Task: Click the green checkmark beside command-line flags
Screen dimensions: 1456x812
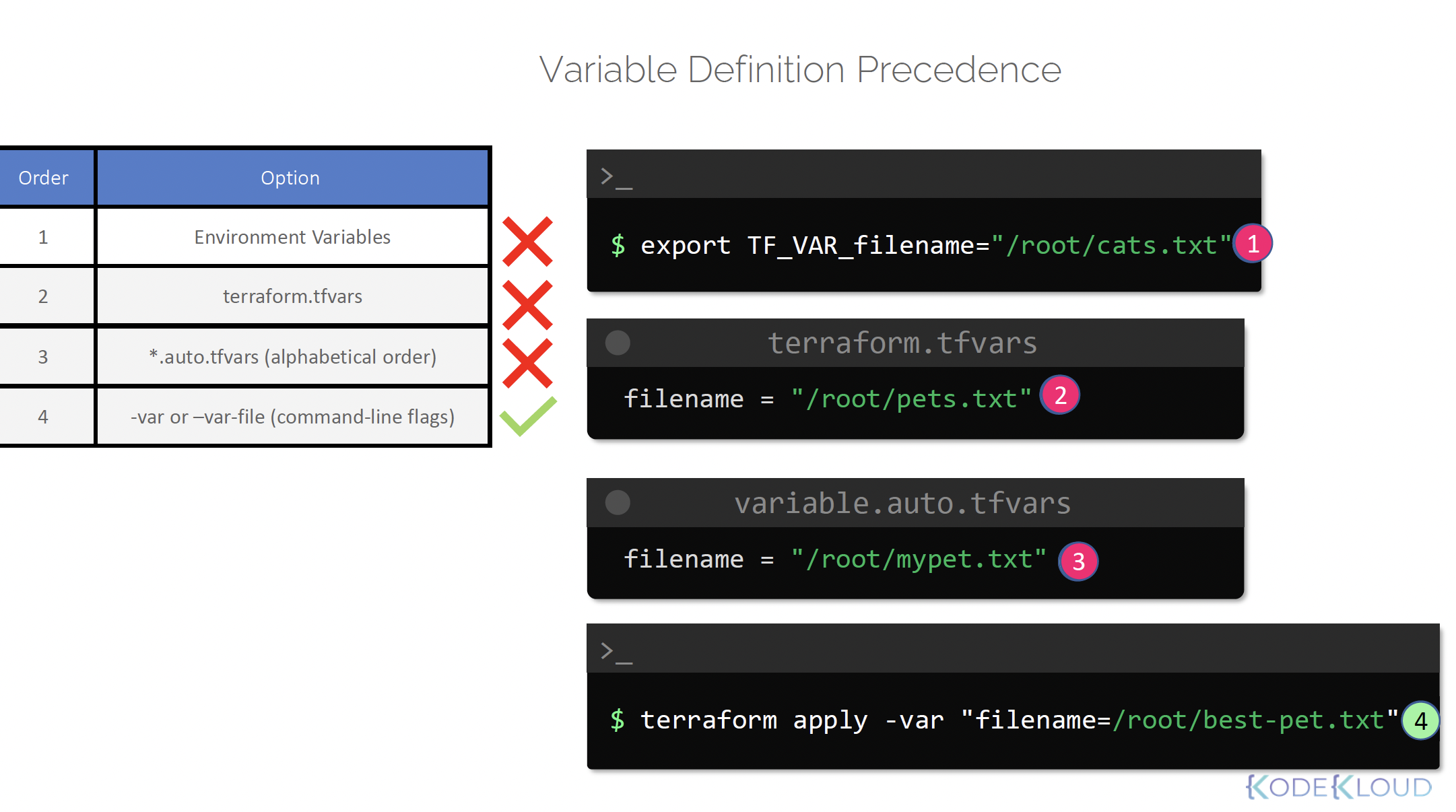Action: 529,416
